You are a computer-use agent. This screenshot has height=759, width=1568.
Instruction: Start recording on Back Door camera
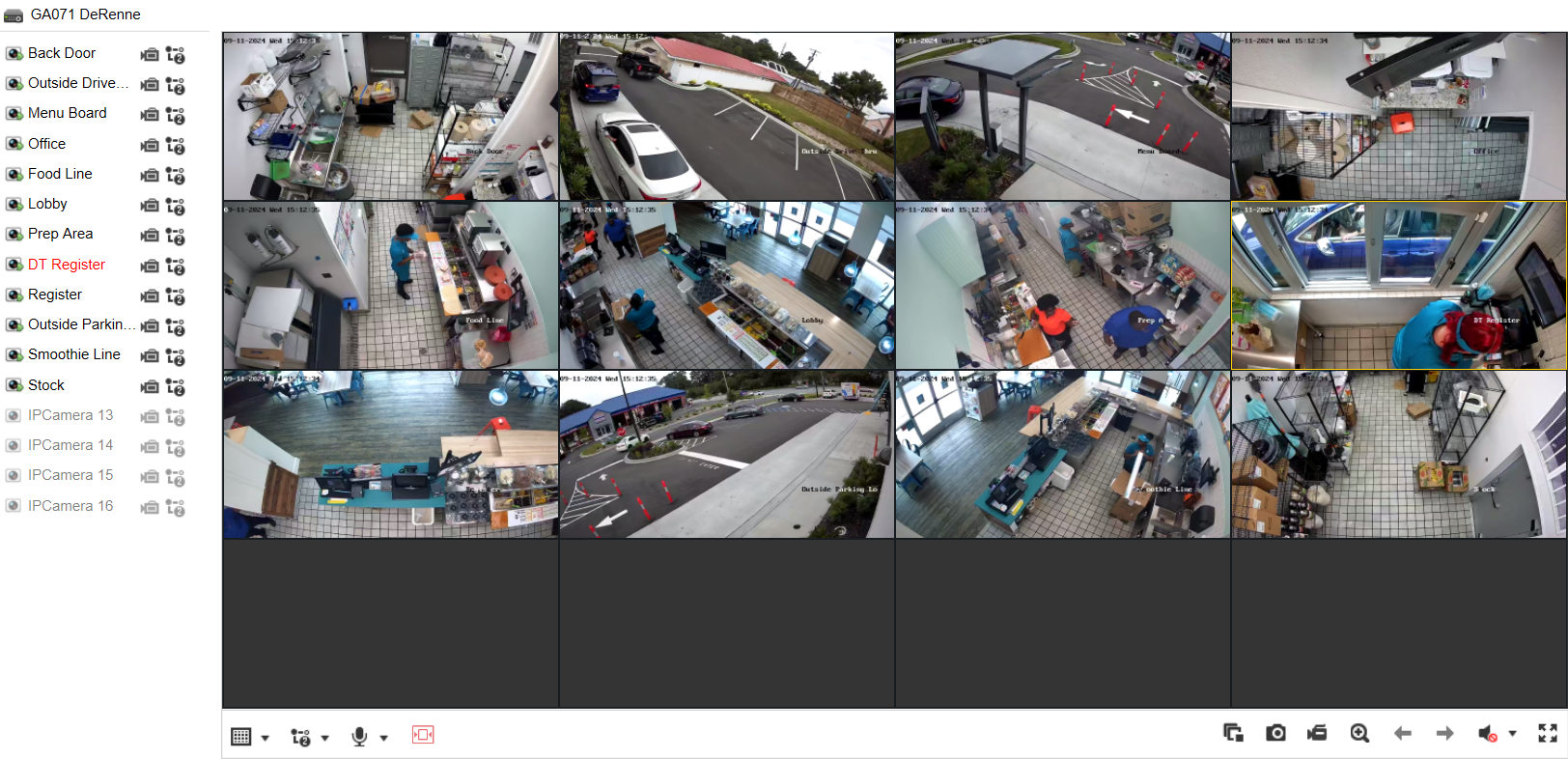click(x=150, y=55)
